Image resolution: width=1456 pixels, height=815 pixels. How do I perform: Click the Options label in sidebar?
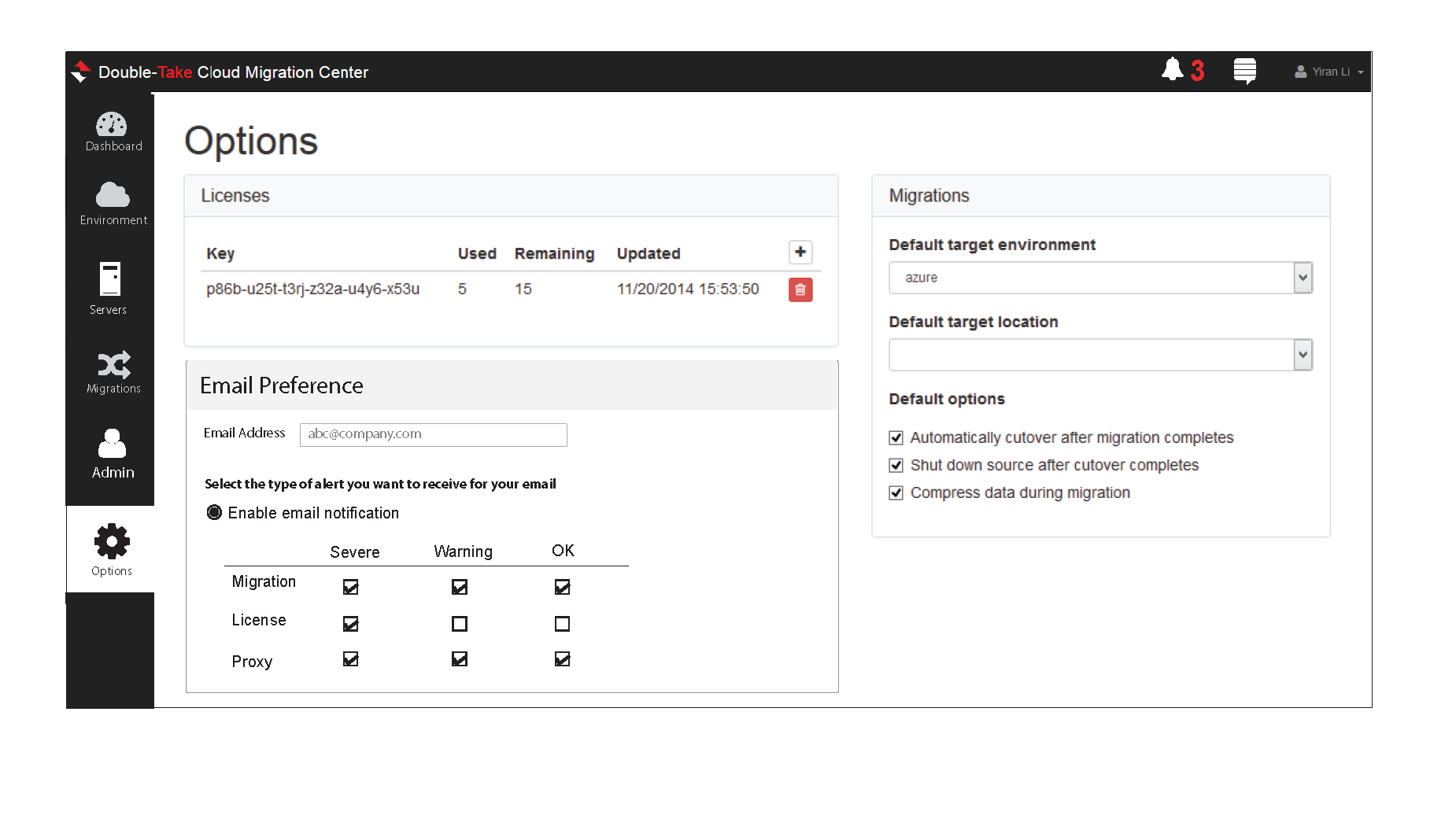pyautogui.click(x=112, y=571)
